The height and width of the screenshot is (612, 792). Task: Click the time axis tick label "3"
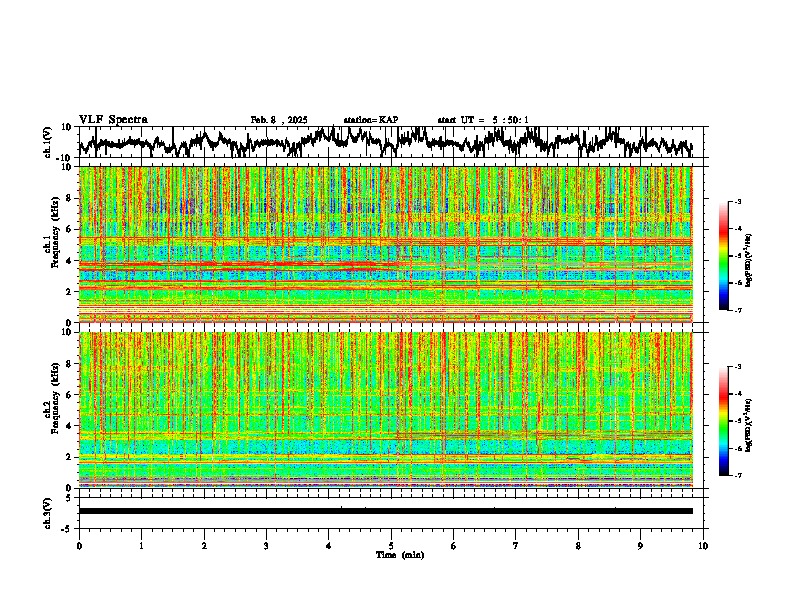click(266, 546)
